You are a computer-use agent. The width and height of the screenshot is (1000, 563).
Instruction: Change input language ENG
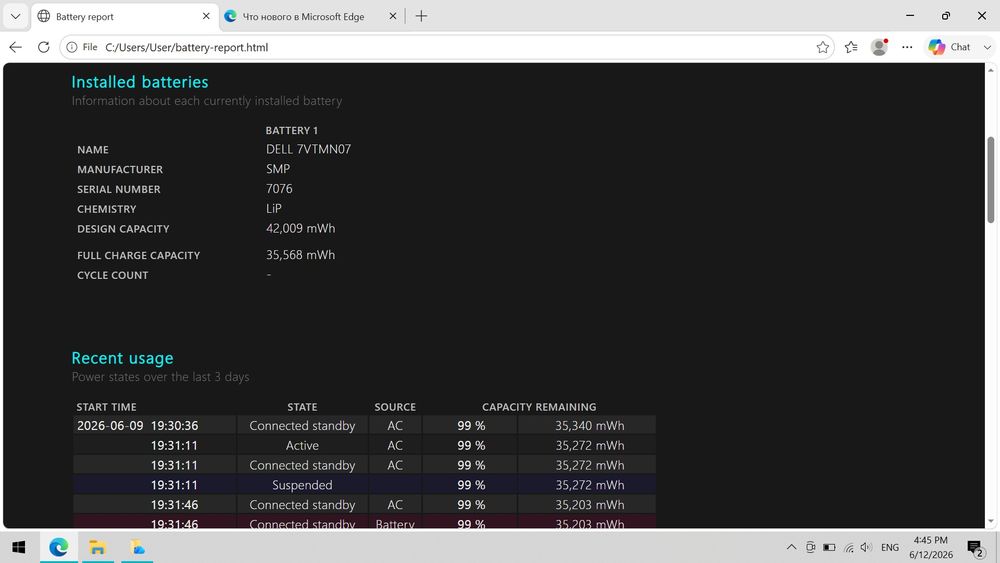[x=890, y=547]
